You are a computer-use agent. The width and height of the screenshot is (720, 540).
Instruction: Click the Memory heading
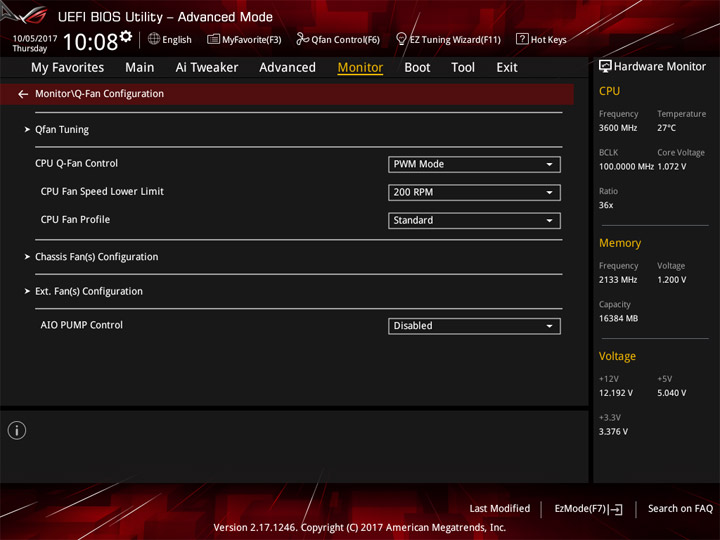620,243
